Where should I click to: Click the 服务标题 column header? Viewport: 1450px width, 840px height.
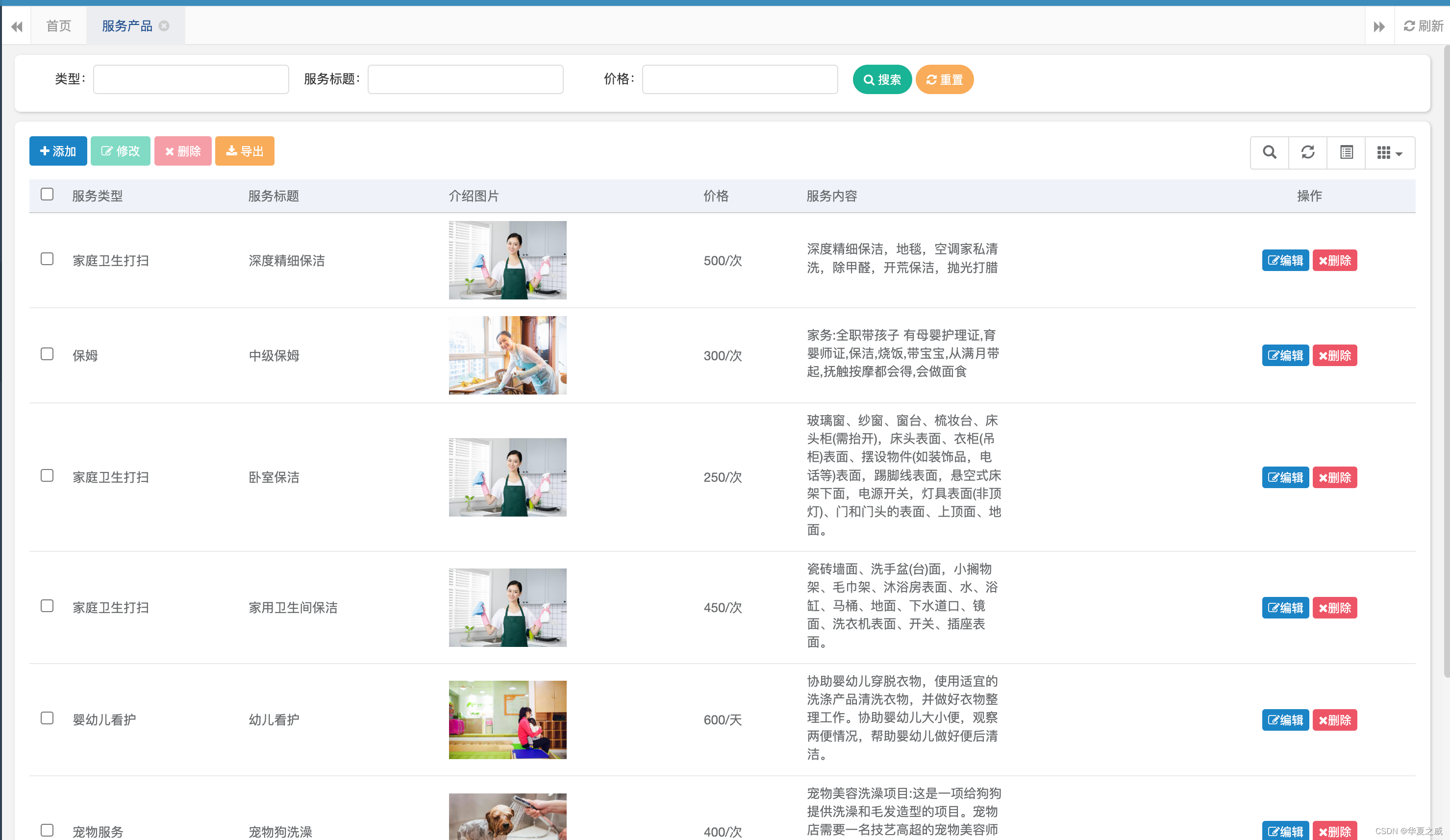(x=274, y=196)
